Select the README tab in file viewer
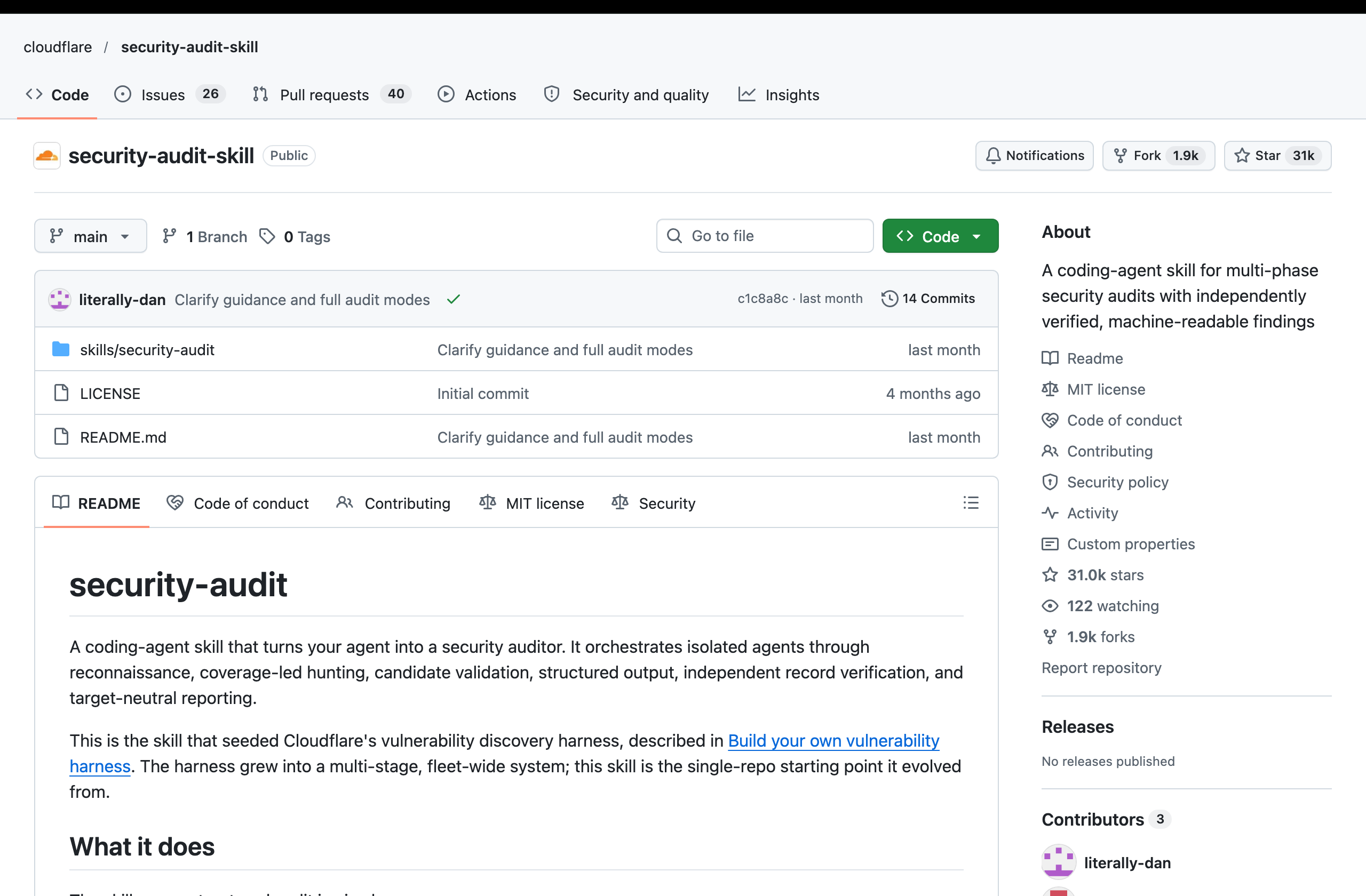This screenshot has height=896, width=1366. (97, 502)
